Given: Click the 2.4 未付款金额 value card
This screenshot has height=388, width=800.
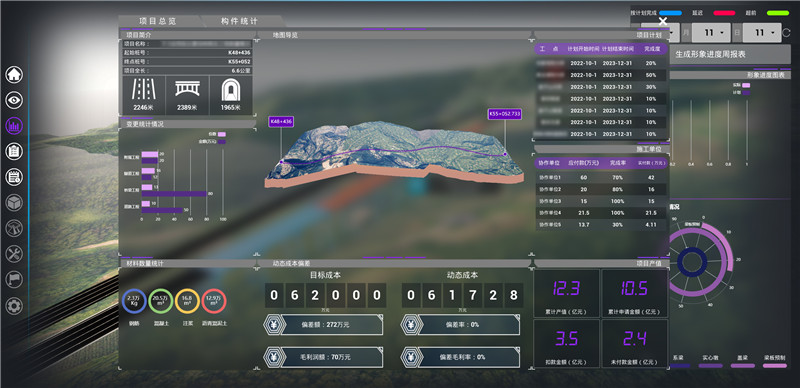Looking at the screenshot, I should point(634,343).
